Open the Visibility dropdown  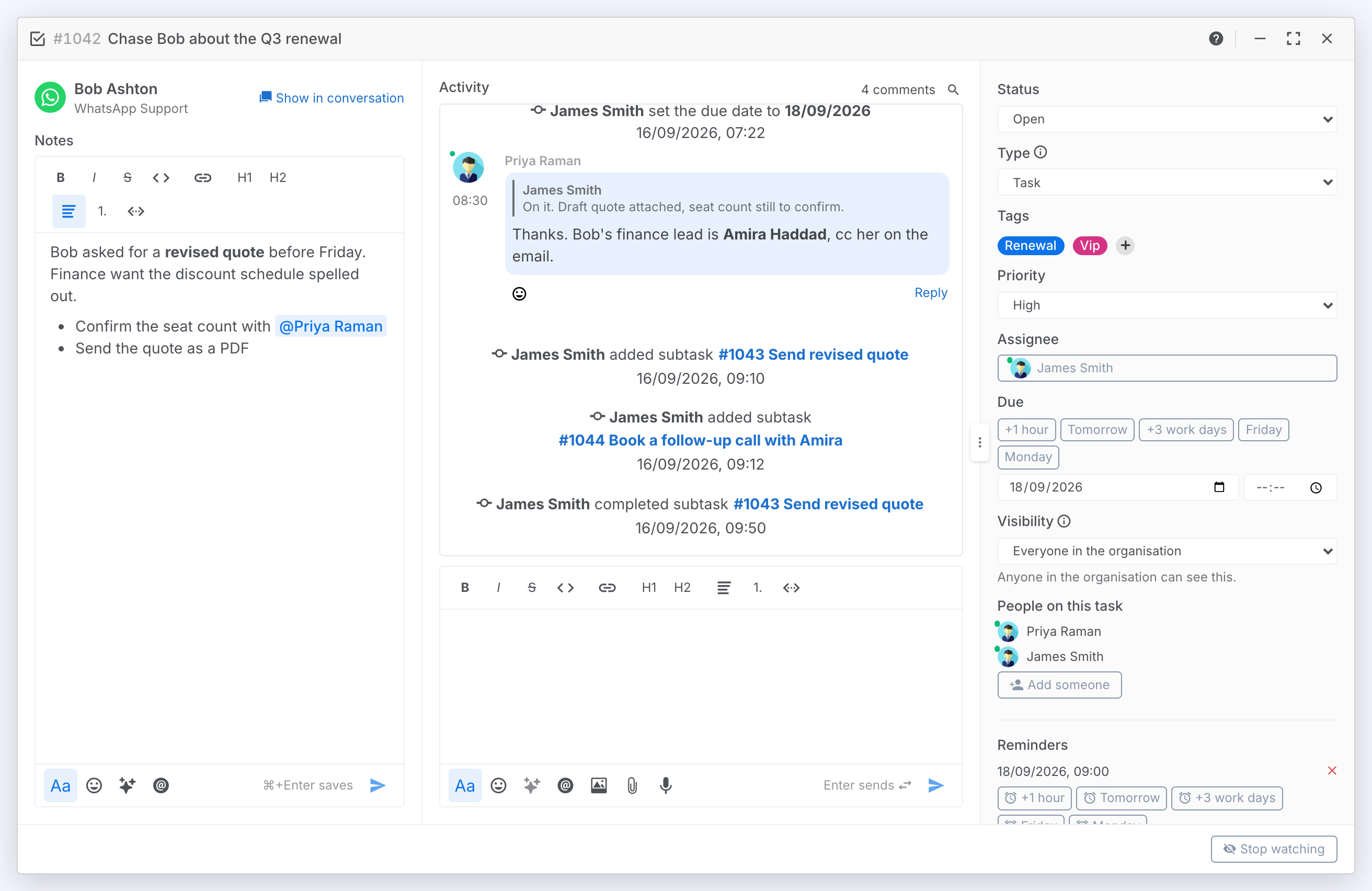[1167, 551]
